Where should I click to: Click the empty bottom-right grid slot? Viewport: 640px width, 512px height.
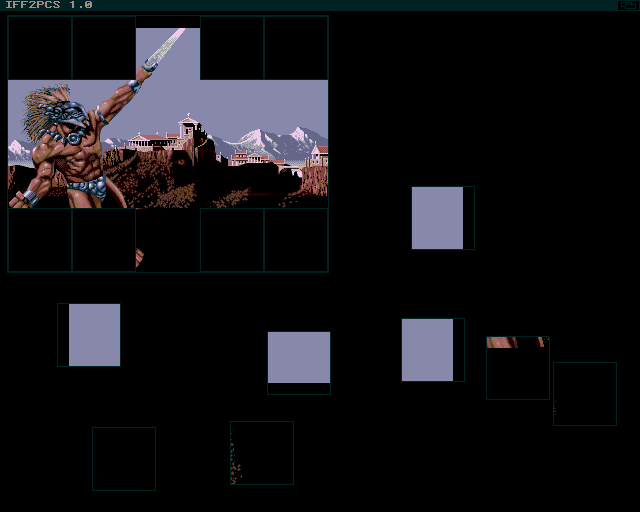(296, 240)
